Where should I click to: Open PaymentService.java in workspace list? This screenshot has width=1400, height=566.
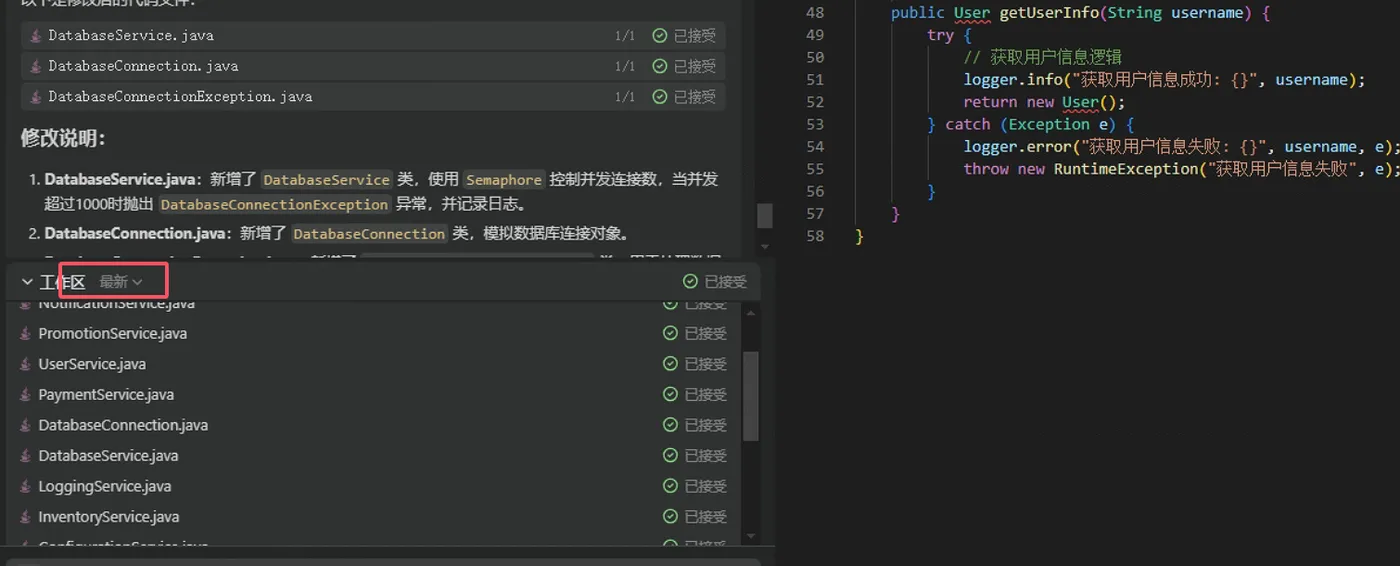(106, 395)
